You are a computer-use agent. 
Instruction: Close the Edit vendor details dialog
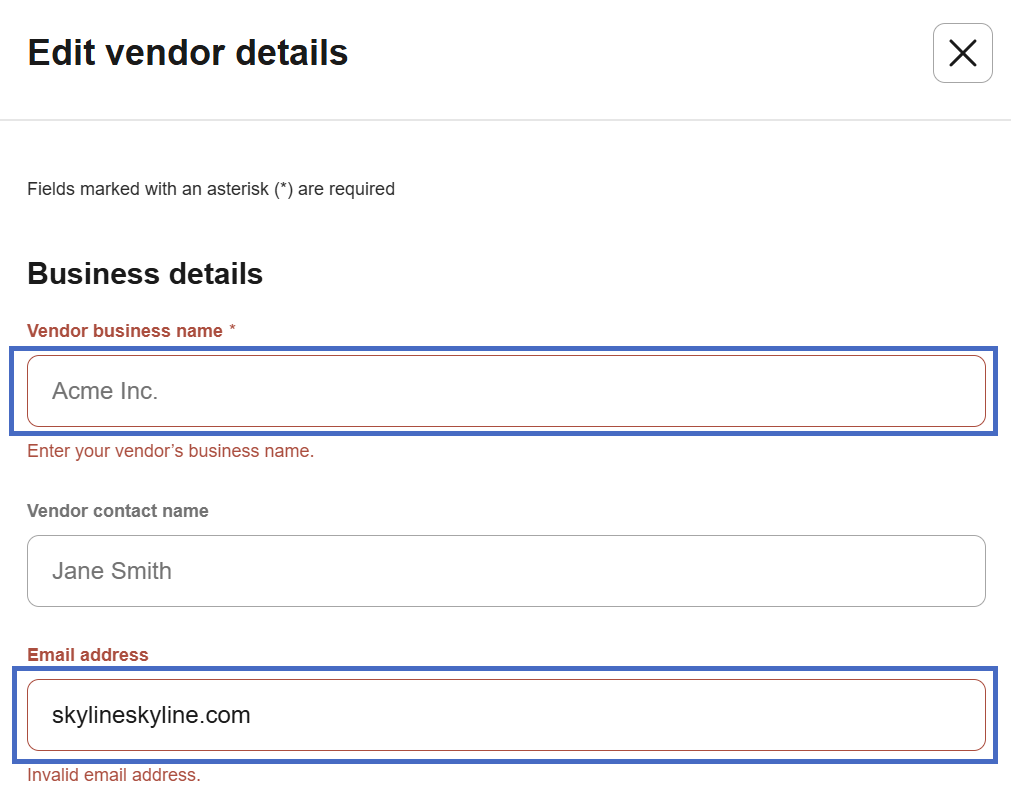pos(962,53)
